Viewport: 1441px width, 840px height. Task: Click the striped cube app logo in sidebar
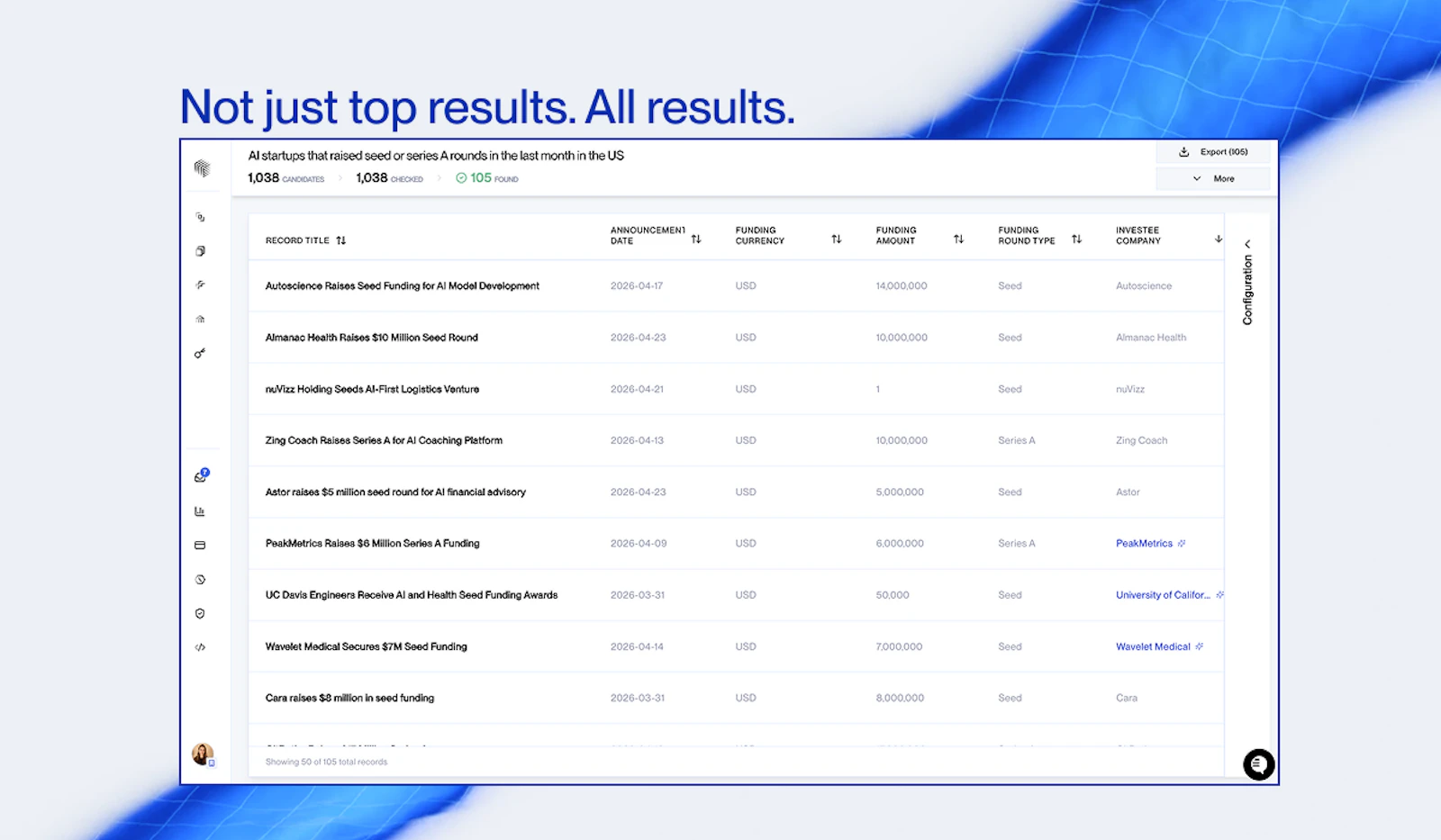(x=202, y=168)
